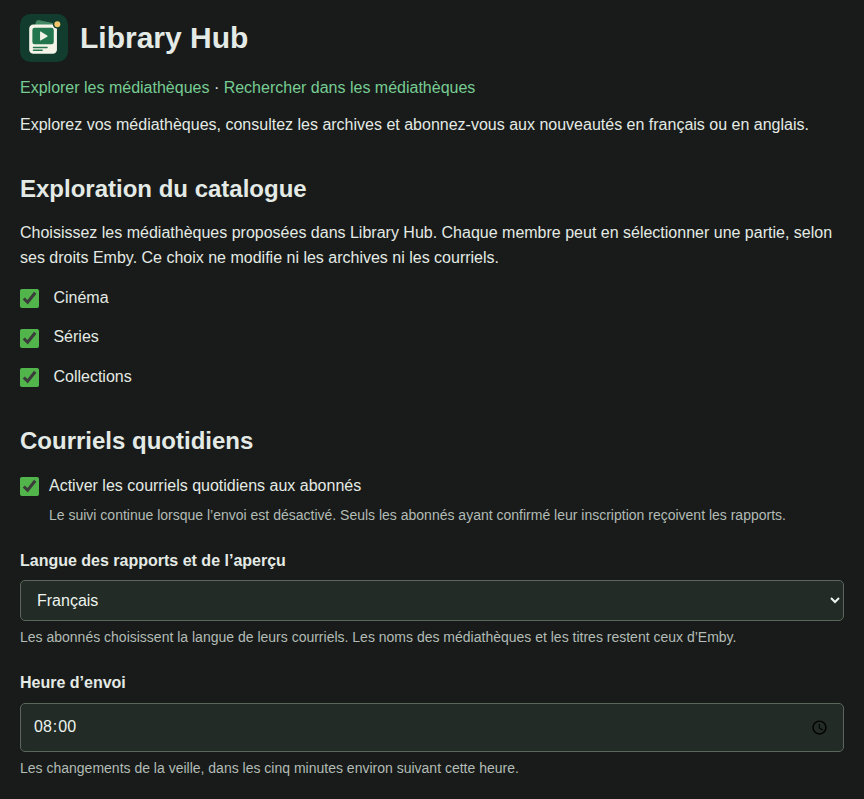Click the Heure d'envoi time field

point(431,727)
